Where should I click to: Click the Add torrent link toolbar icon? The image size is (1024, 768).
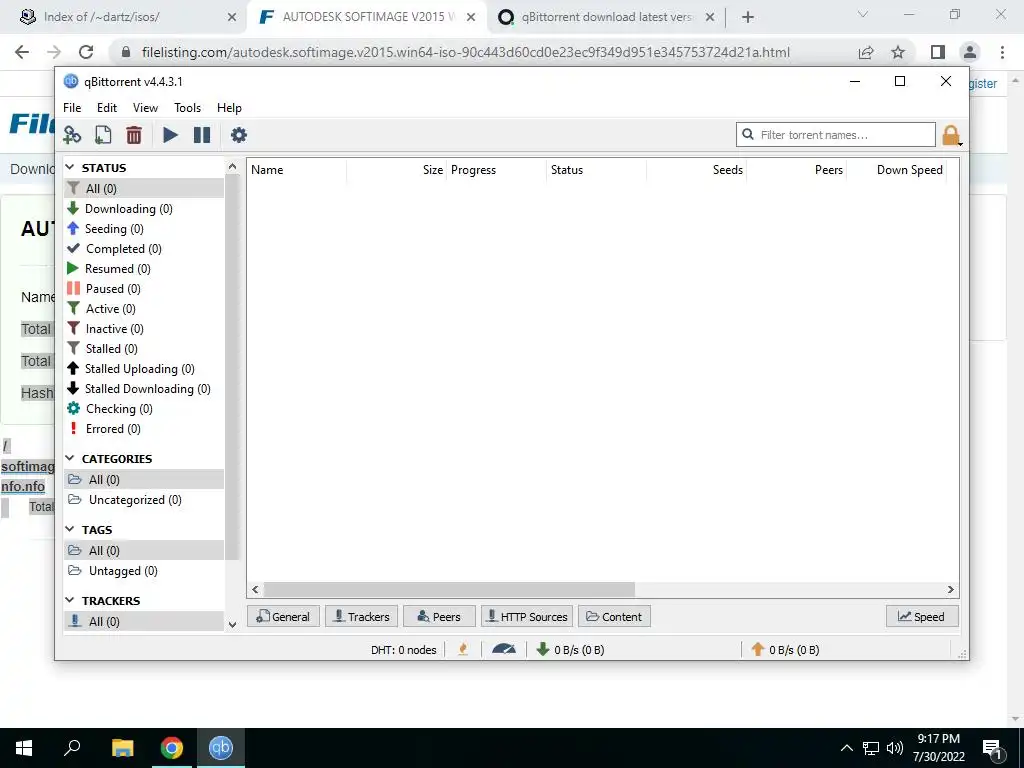coord(72,135)
